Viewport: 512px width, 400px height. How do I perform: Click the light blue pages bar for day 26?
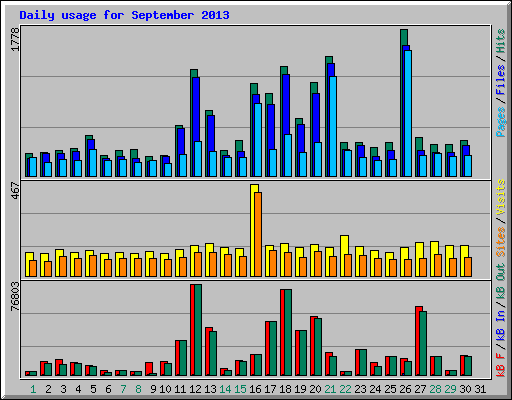pos(408,113)
